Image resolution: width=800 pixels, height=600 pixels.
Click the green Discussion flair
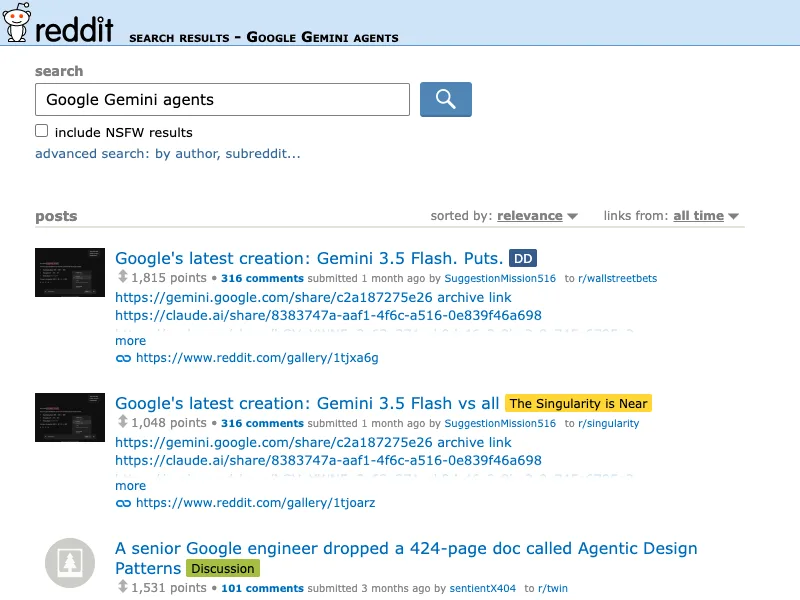[x=223, y=568]
